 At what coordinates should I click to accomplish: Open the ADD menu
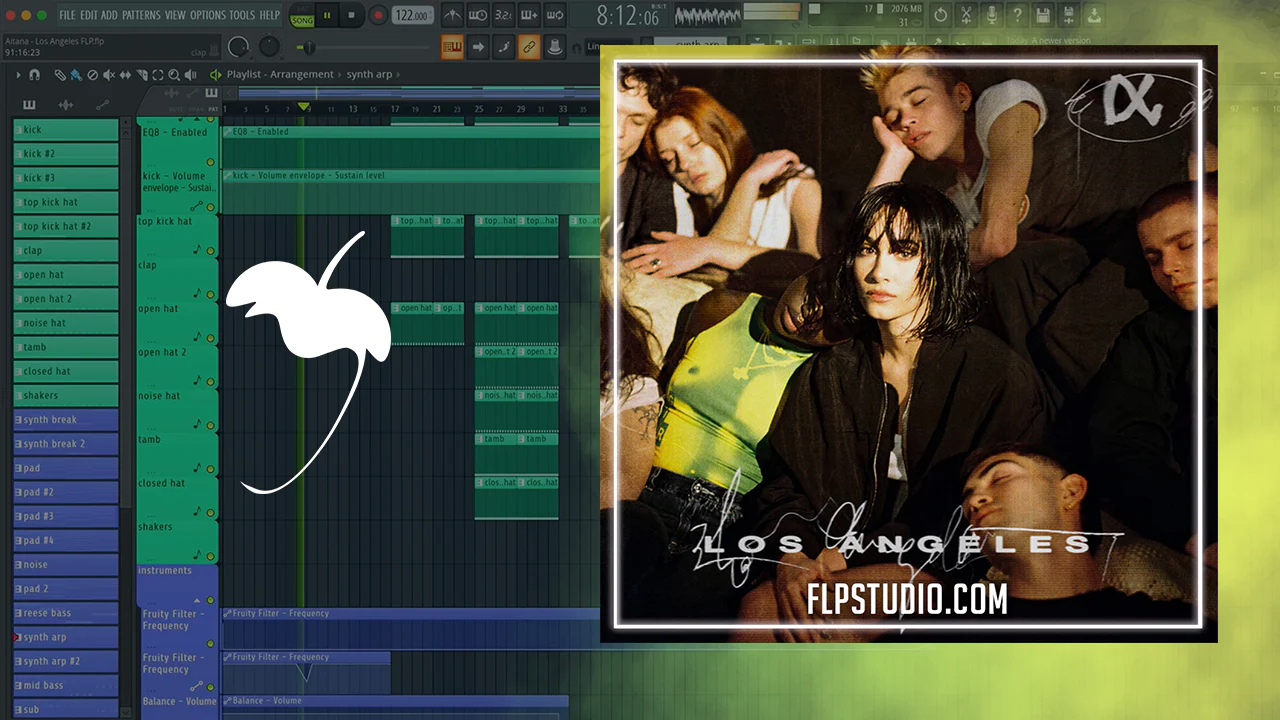109,15
